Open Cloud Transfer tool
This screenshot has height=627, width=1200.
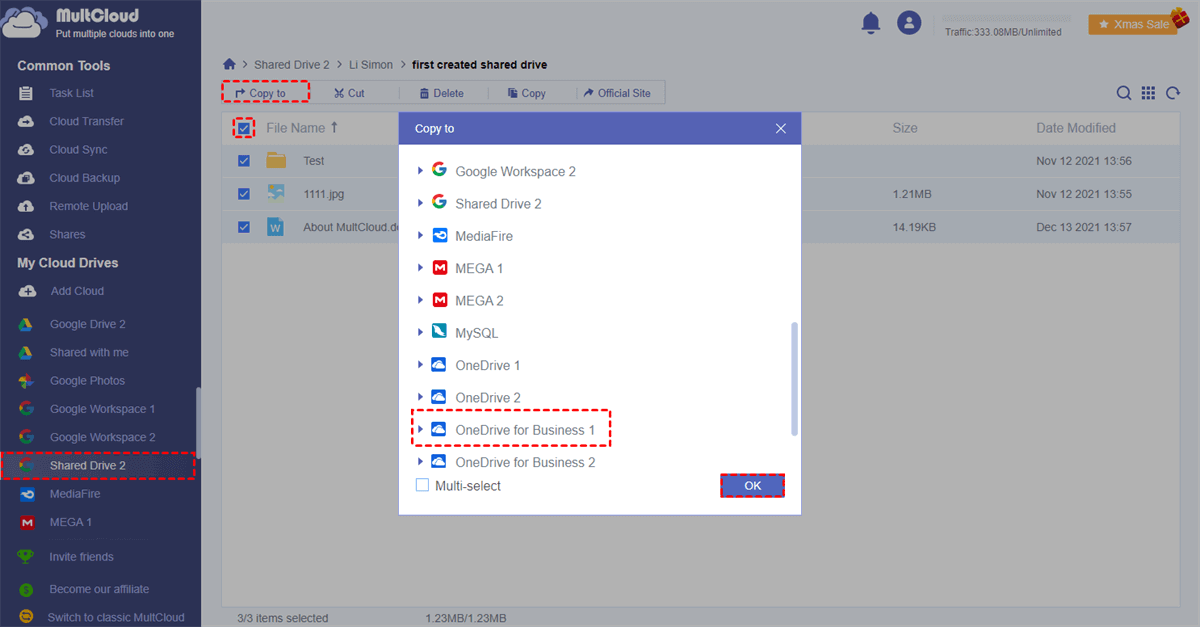tap(86, 121)
